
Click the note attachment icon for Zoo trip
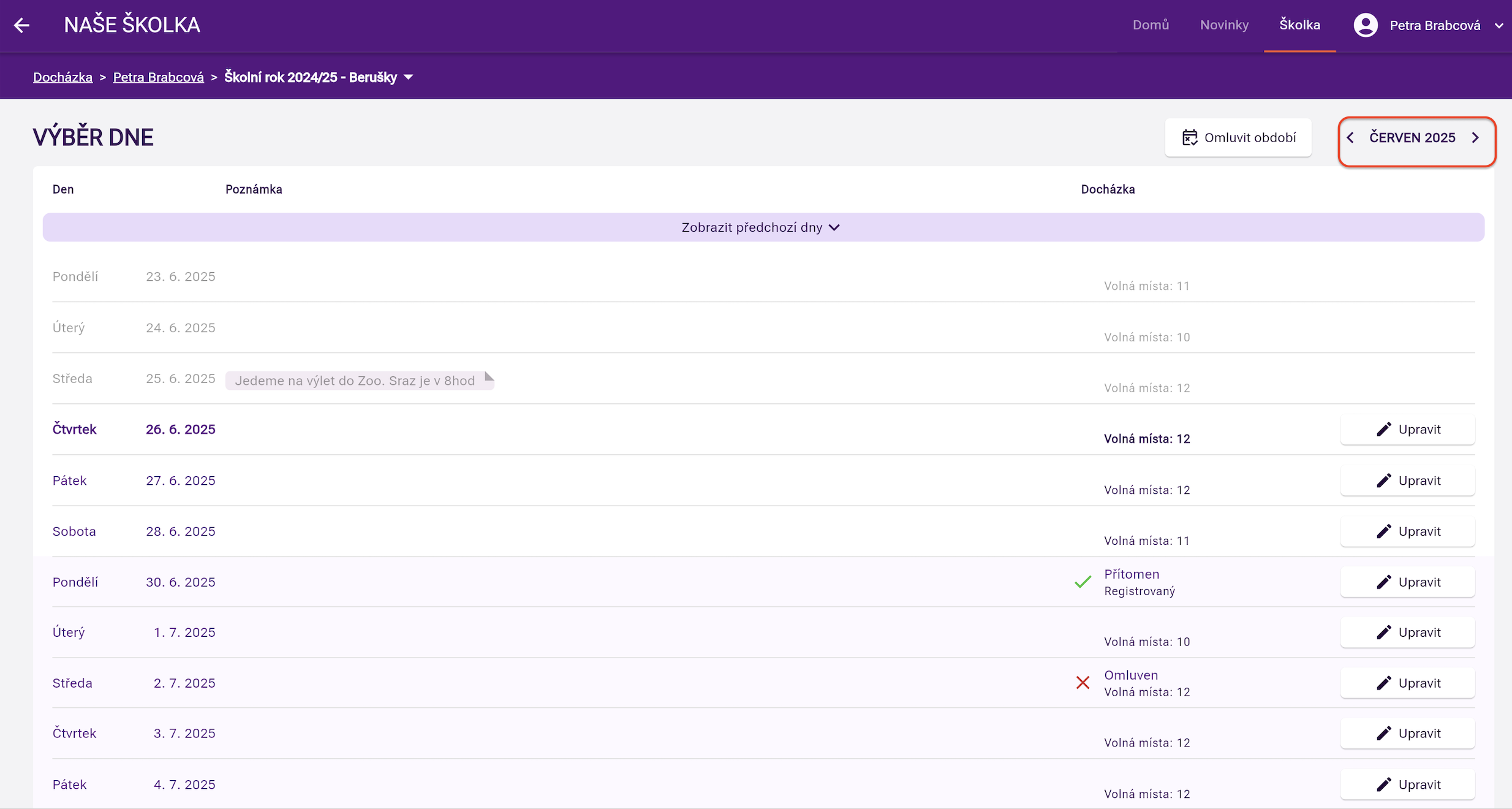[488, 377]
